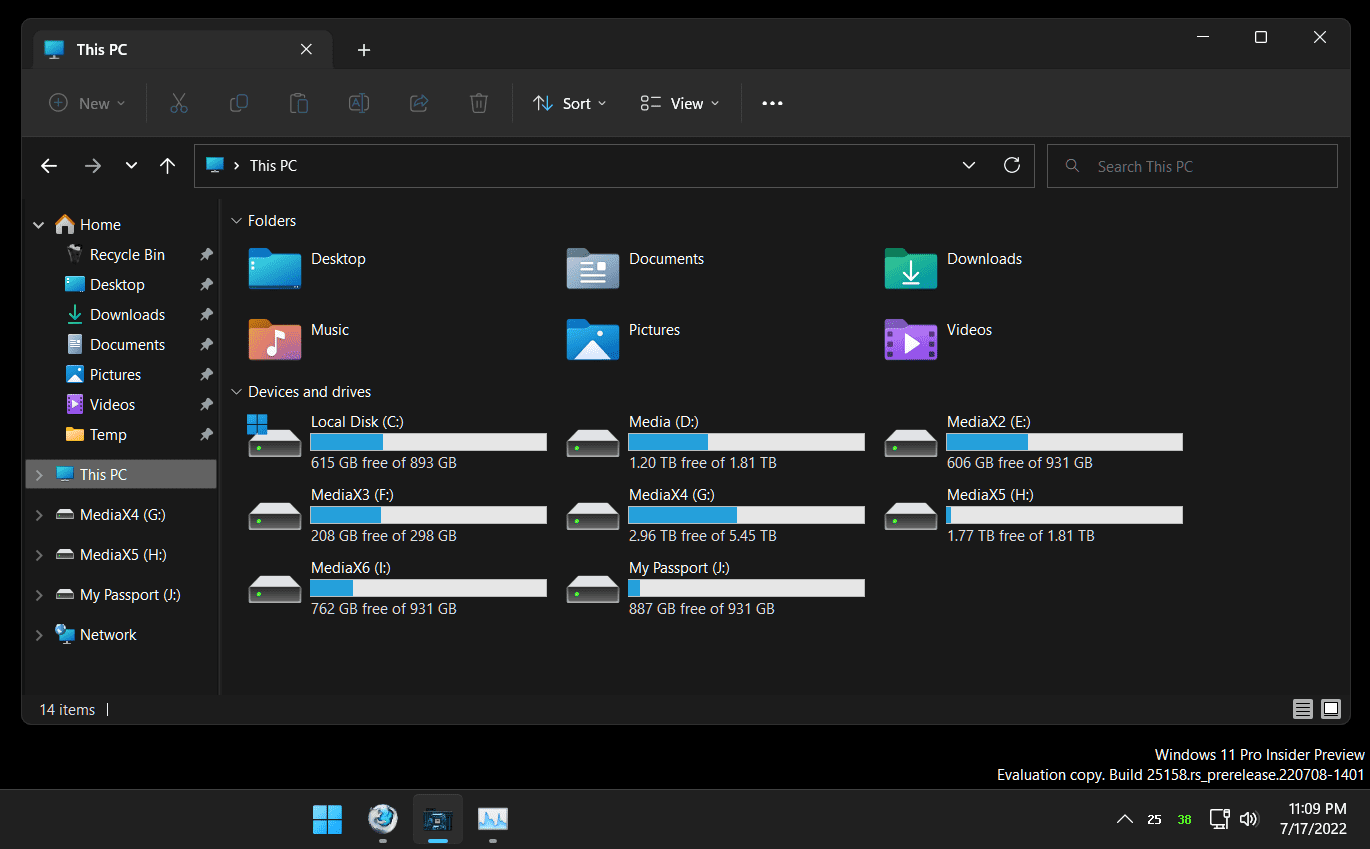Open the Pictures folder icon in Folders
The height and width of the screenshot is (849, 1370).
(593, 339)
